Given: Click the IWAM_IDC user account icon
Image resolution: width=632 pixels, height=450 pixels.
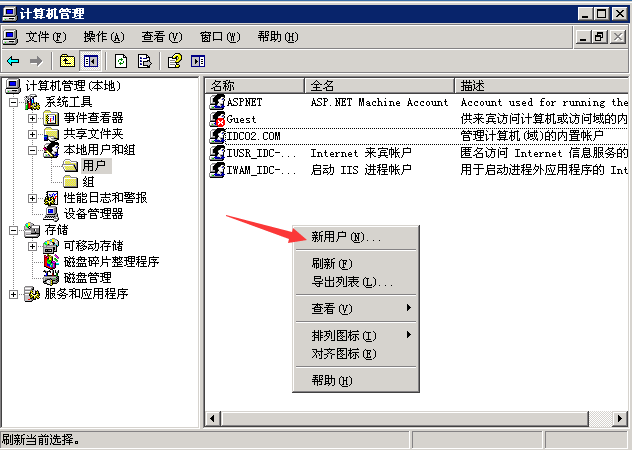Looking at the screenshot, I should click(217, 170).
